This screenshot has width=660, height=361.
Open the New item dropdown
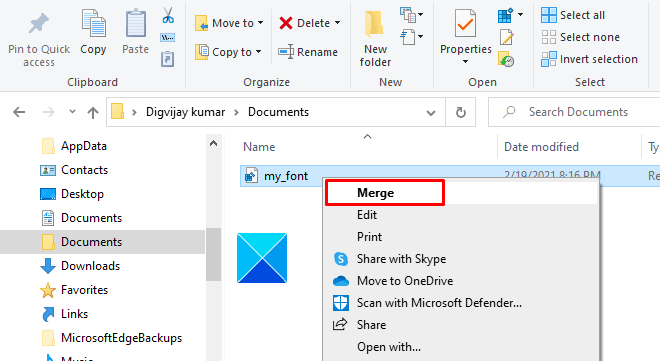coord(412,15)
